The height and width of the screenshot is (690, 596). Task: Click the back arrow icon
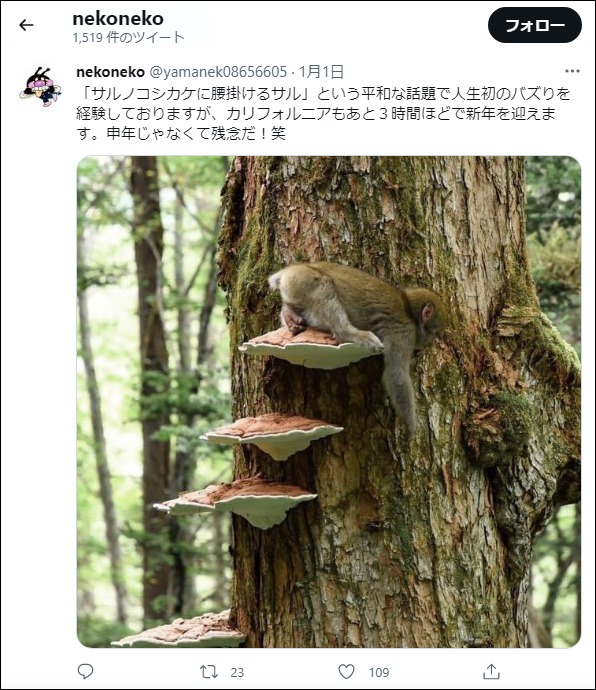point(26,25)
